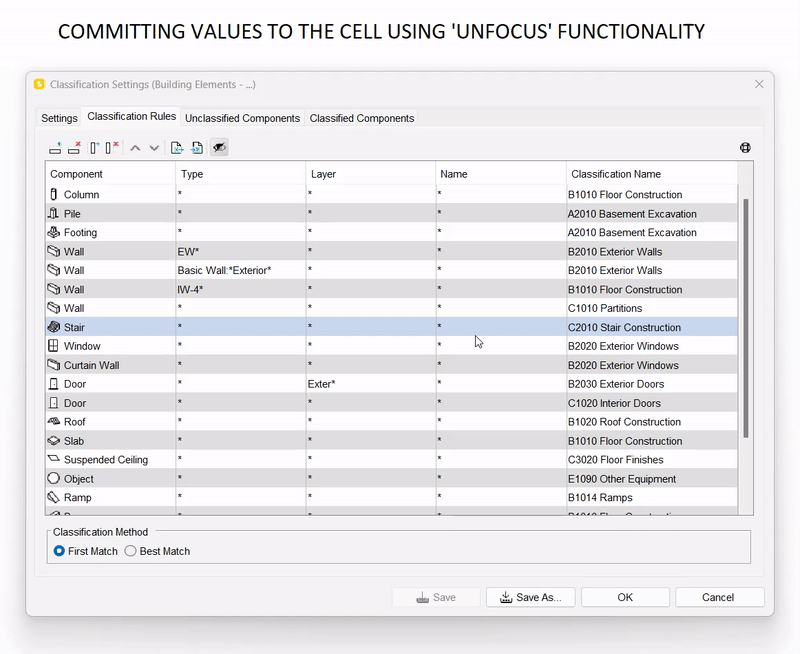Click the rules table vertical scrollbar thumb
The image size is (800, 654).
coord(745,318)
